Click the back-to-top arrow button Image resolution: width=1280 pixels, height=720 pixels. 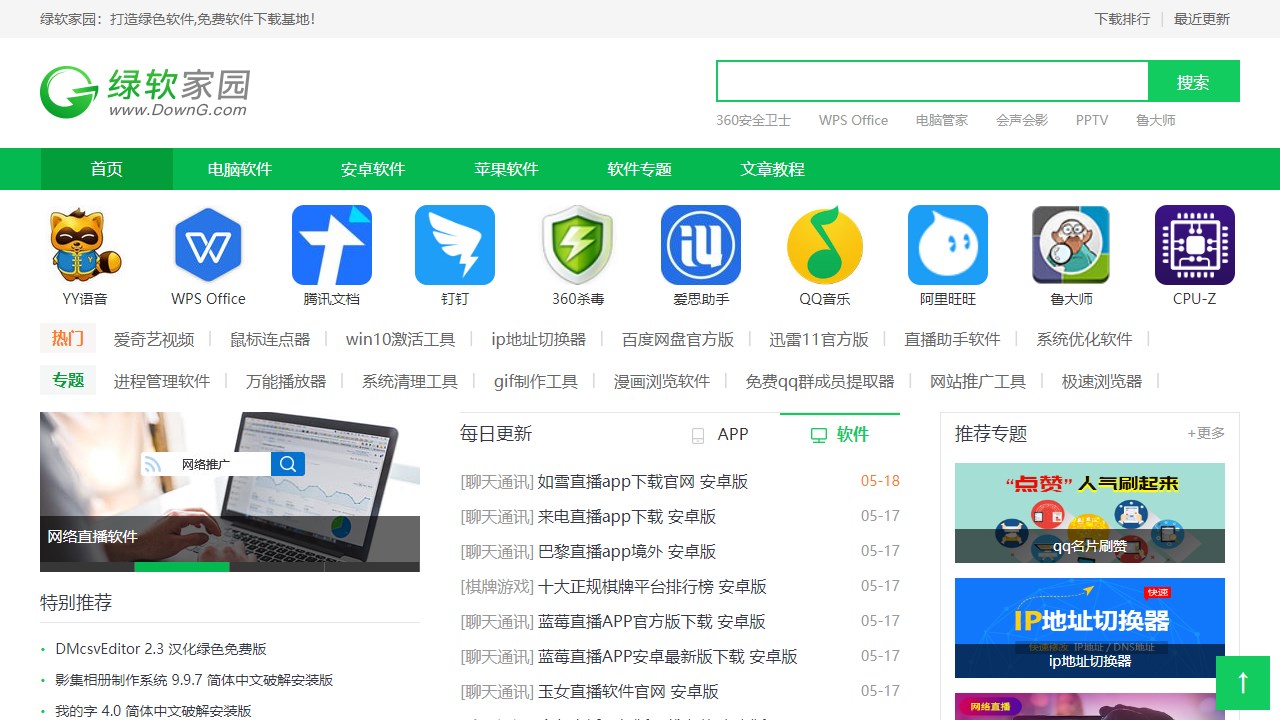1243,683
